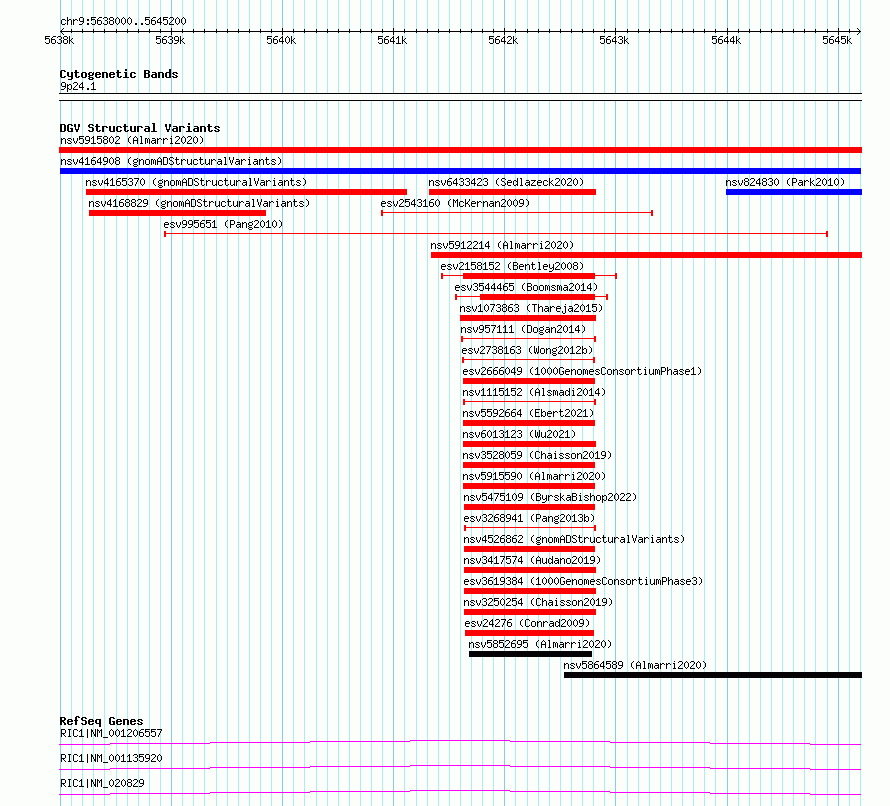
Task: Open esv2158152 (Bentley2008) variant
Action: pos(512,266)
